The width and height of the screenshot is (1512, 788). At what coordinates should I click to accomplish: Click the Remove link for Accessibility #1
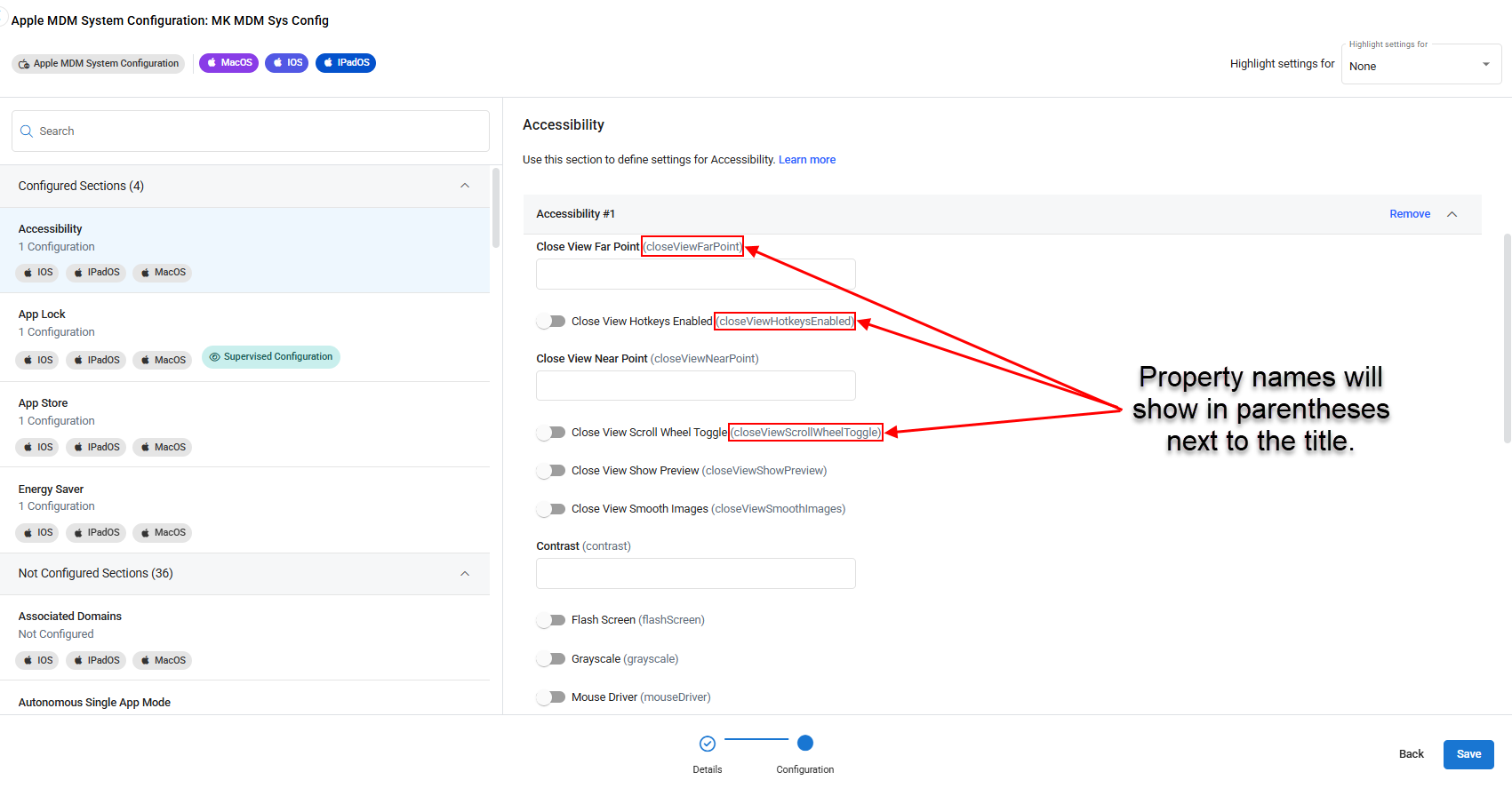tap(1410, 214)
